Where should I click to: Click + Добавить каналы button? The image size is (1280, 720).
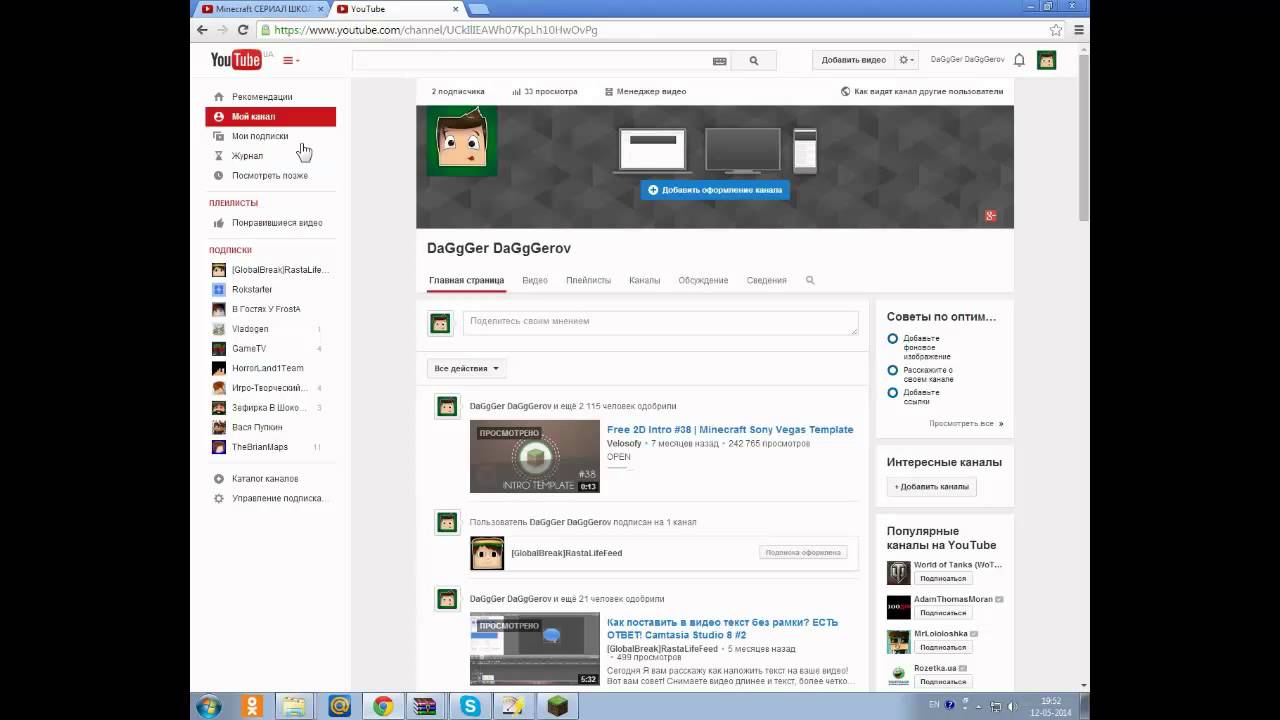(932, 487)
